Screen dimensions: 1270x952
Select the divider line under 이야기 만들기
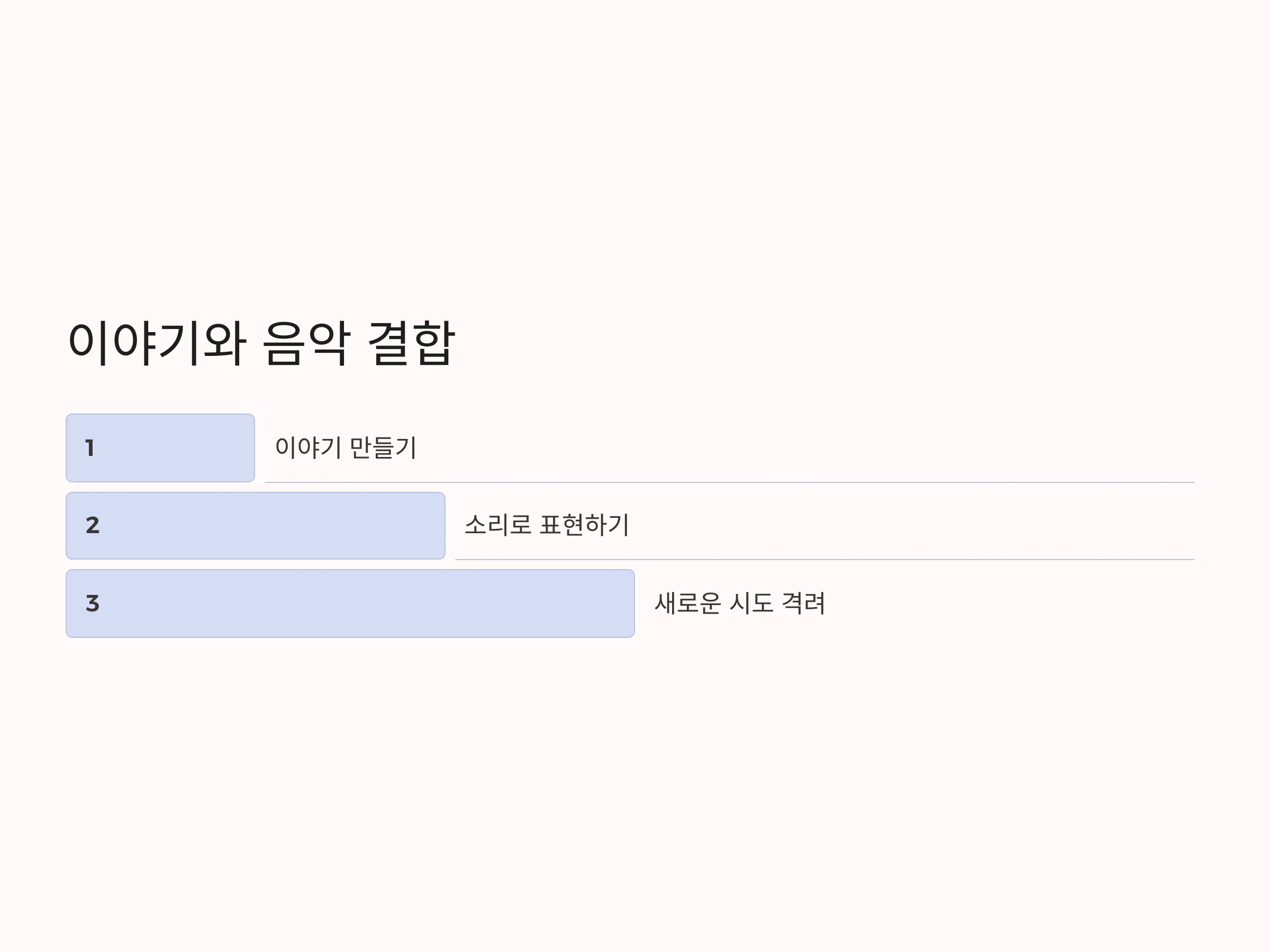tap(730, 482)
